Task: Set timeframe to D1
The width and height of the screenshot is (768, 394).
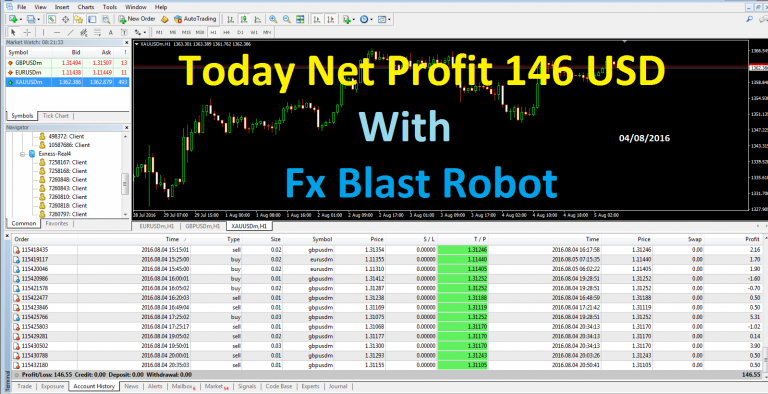Action: tap(240, 32)
